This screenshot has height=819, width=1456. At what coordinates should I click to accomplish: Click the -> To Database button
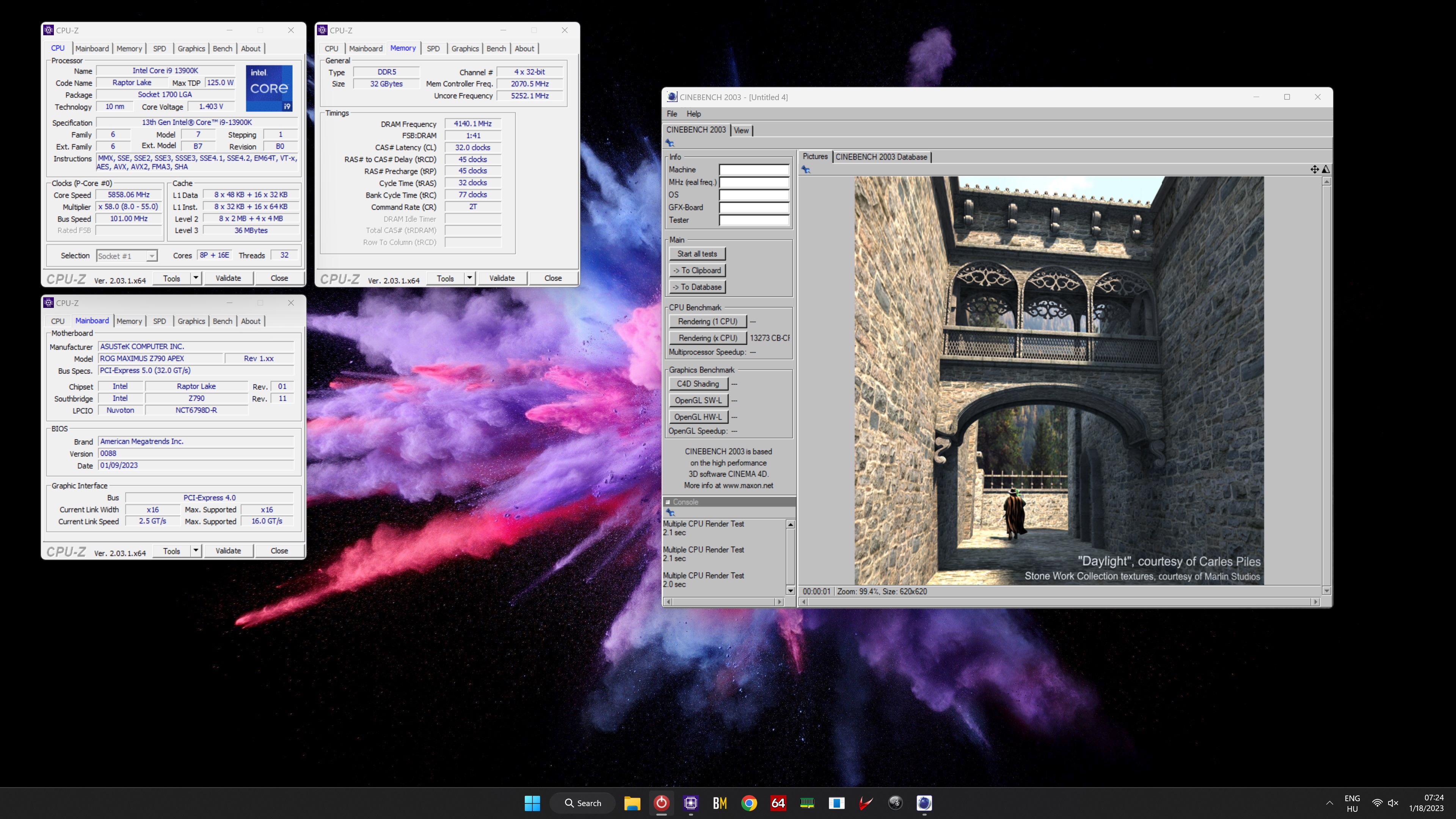point(697,287)
